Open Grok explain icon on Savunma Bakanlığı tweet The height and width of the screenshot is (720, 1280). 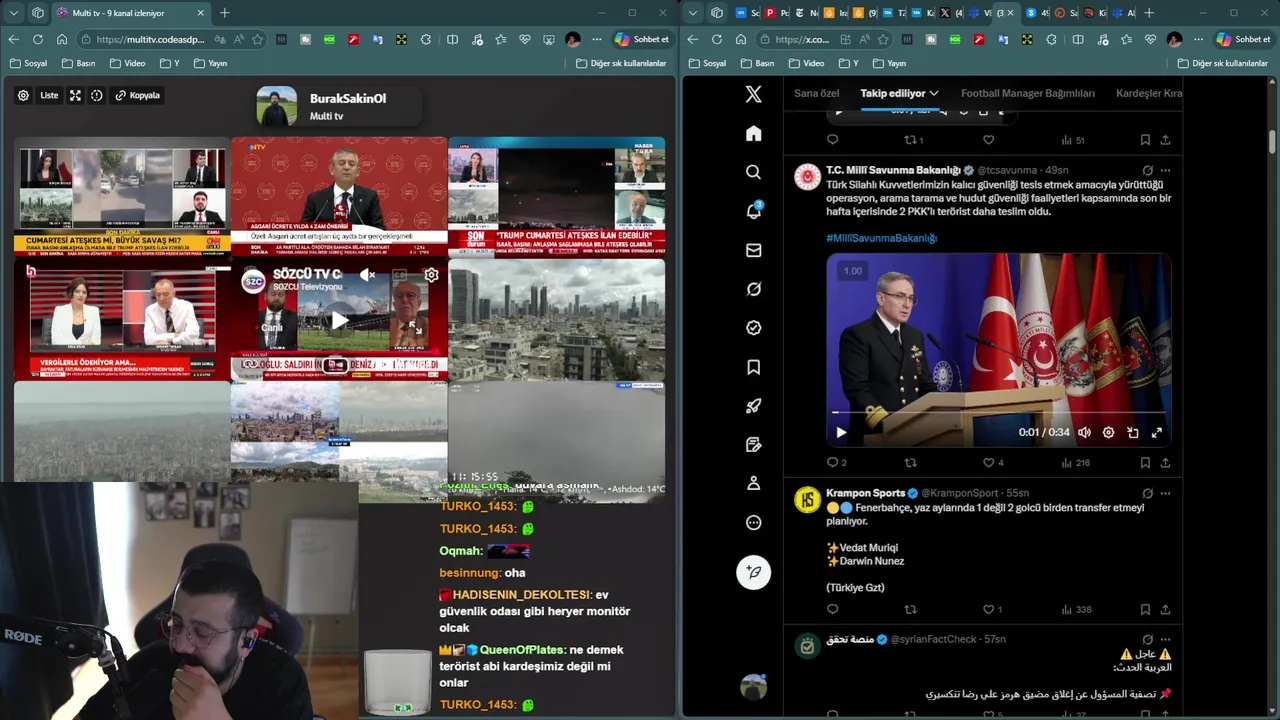[1147, 170]
